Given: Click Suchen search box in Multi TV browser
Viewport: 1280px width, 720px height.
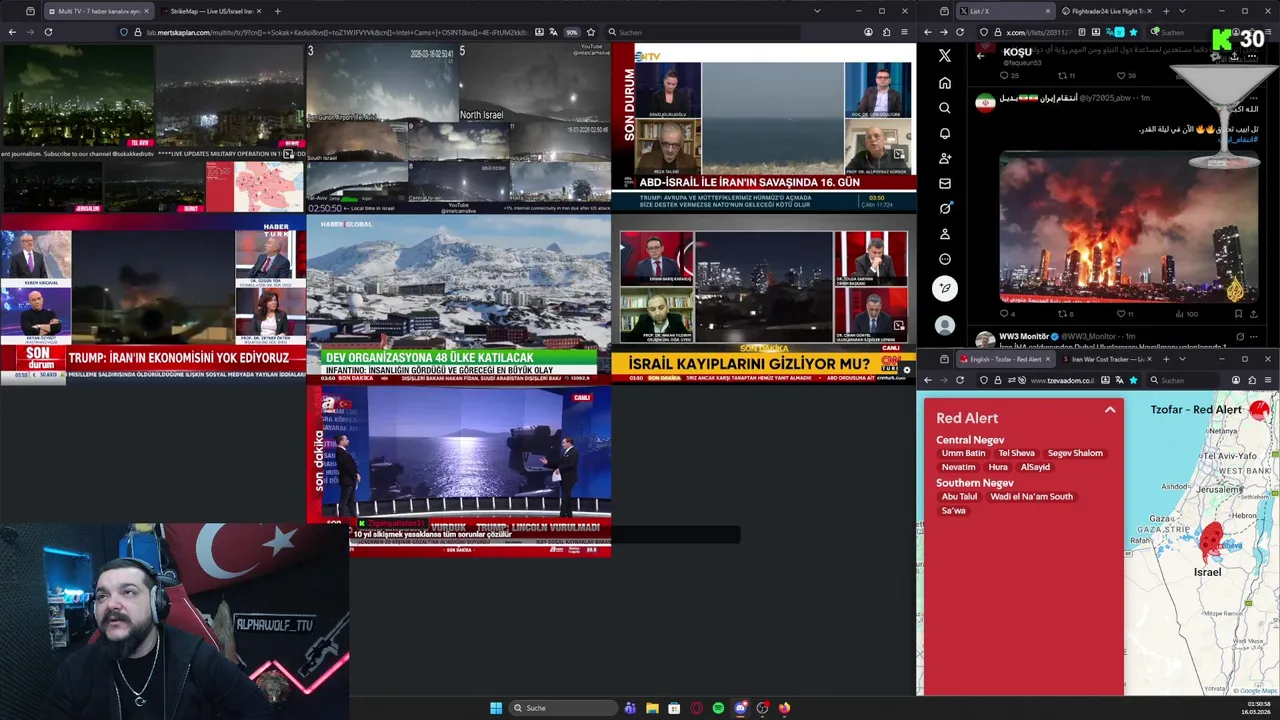Looking at the screenshot, I should 700,32.
